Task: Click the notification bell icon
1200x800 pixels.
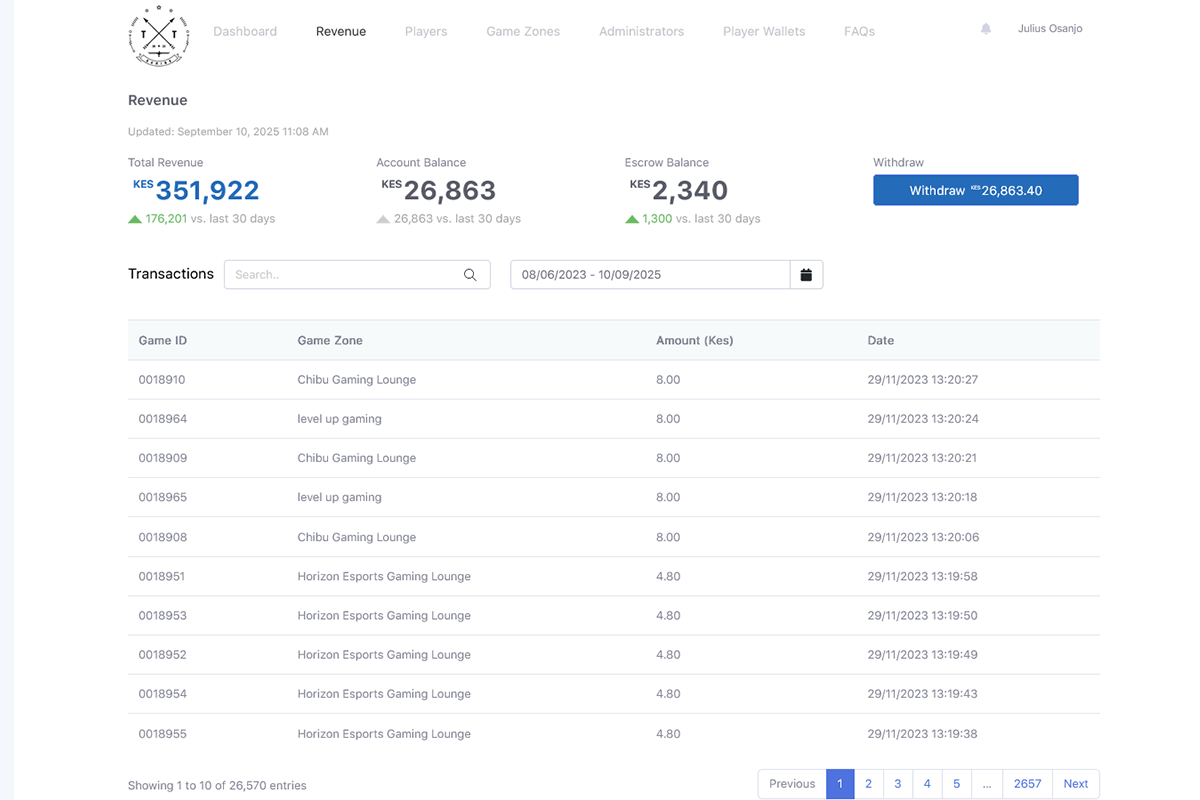Action: (986, 30)
